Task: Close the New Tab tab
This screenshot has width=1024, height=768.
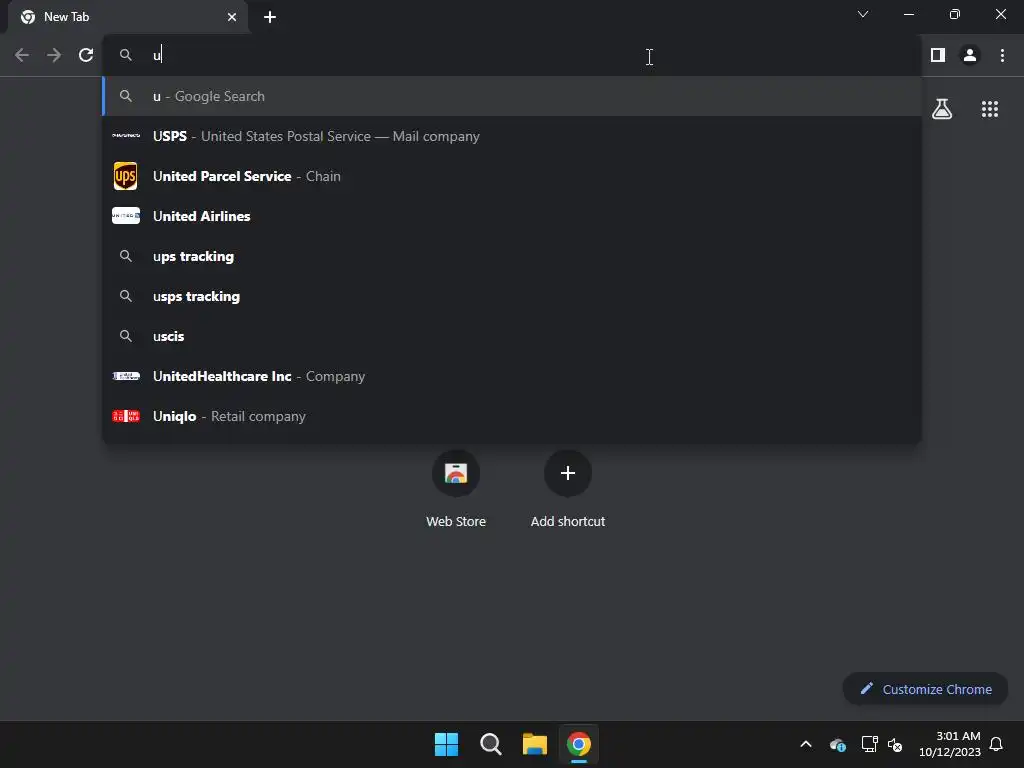Action: 232,17
